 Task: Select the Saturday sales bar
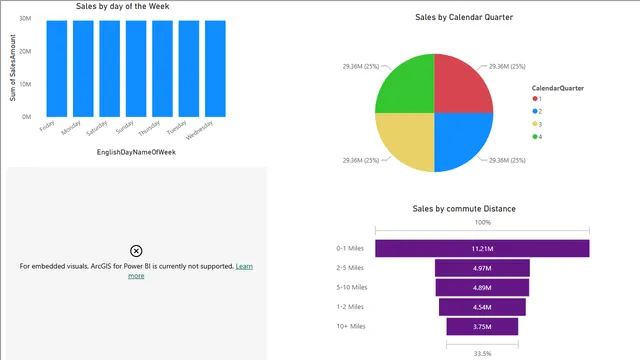(109, 69)
